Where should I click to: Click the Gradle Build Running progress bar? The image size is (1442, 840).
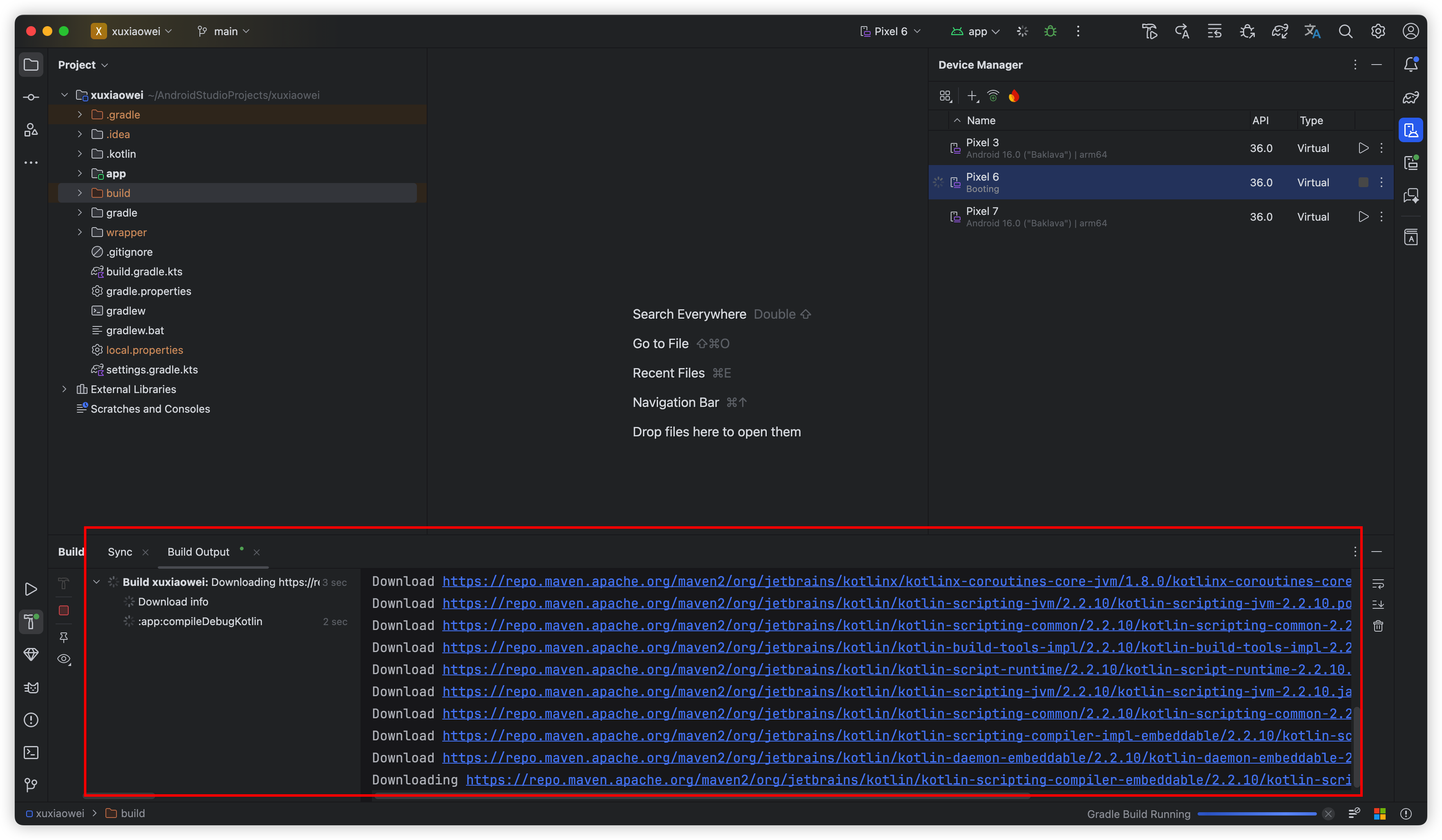(x=1256, y=814)
